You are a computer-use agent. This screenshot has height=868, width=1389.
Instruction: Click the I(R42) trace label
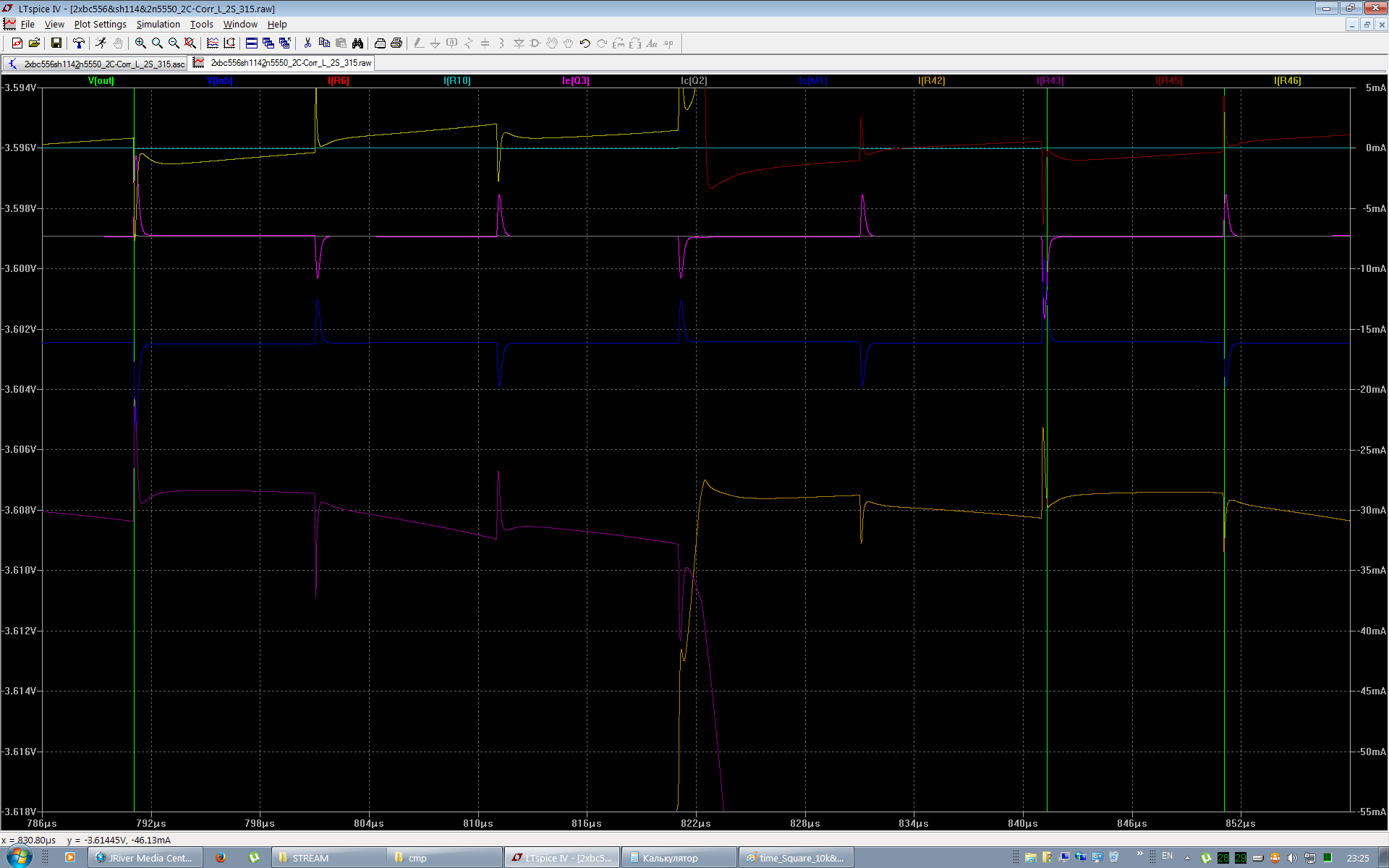point(932,81)
